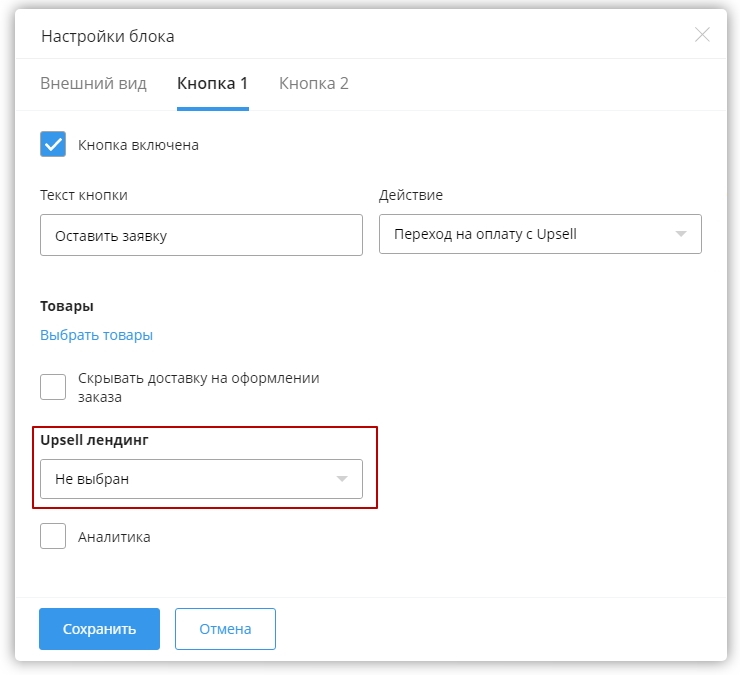Tick the Аналитика checkbox

tap(53, 537)
